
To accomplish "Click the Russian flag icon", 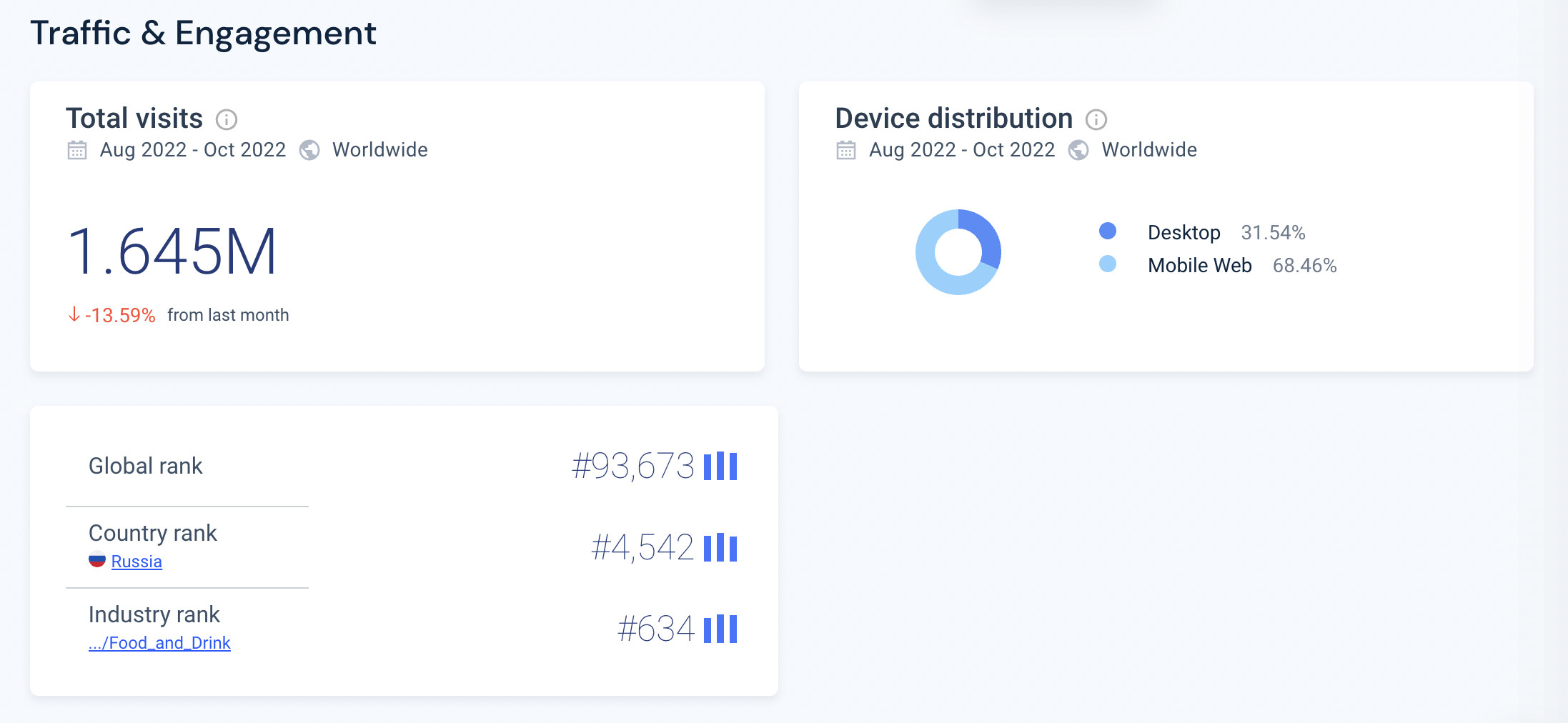I will point(97,561).
